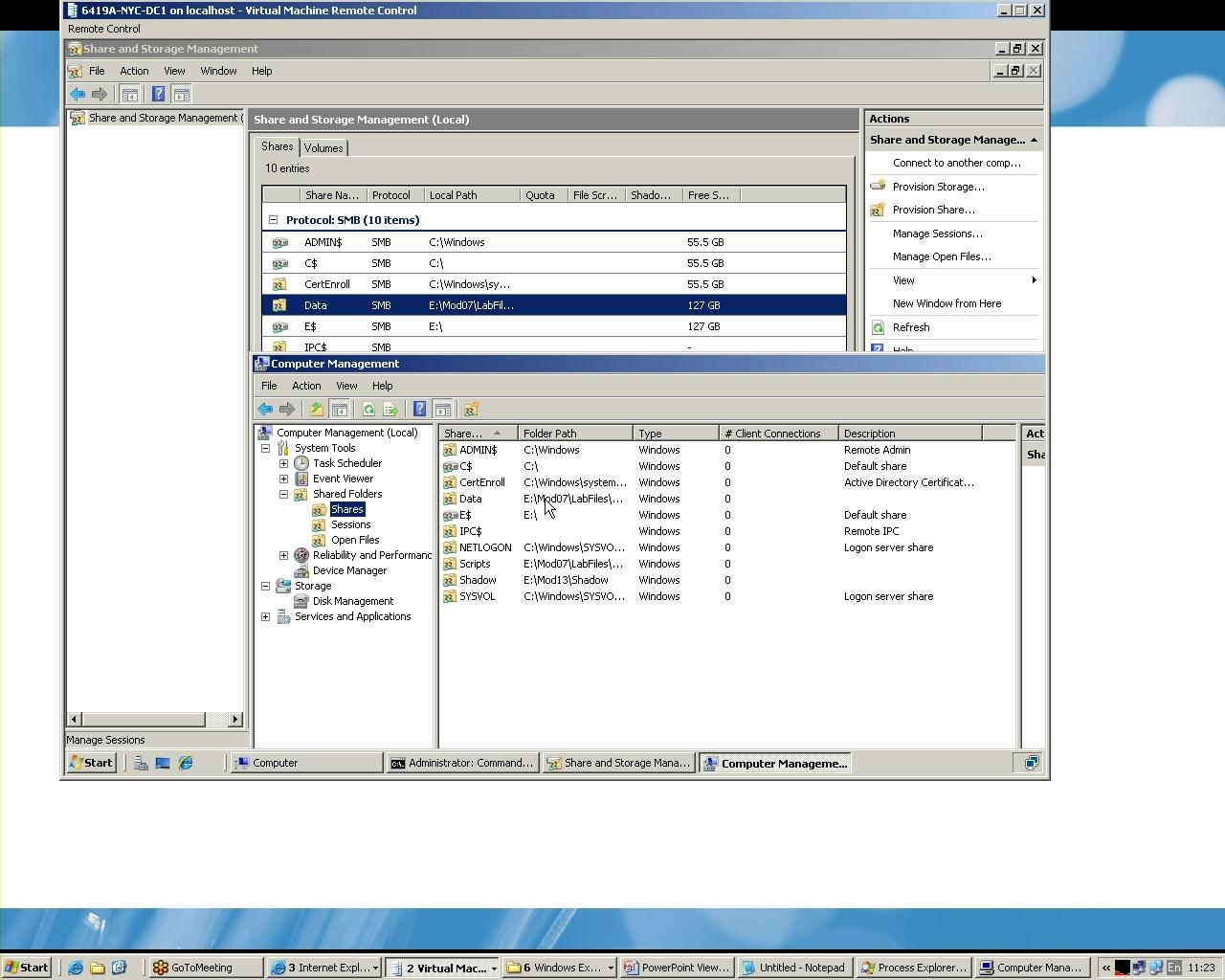Click Connect to another computer action
1225x980 pixels.
[x=957, y=163]
